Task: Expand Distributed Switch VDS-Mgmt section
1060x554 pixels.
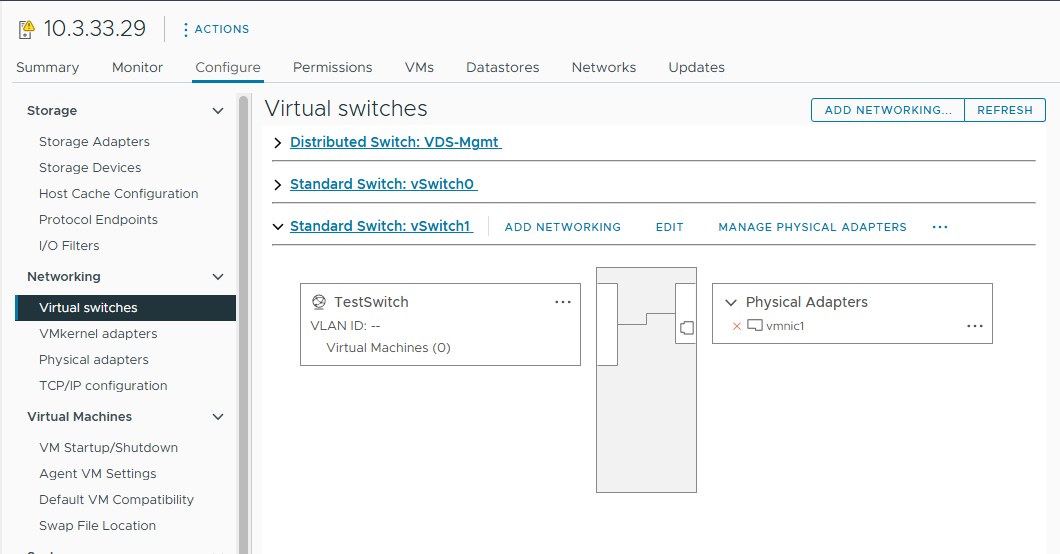Action: click(x=278, y=143)
